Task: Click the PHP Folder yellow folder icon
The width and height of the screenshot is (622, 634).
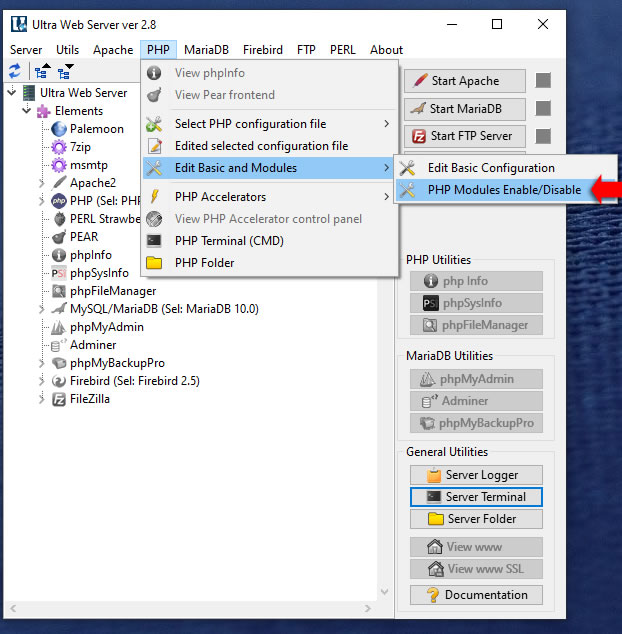Action: (154, 263)
